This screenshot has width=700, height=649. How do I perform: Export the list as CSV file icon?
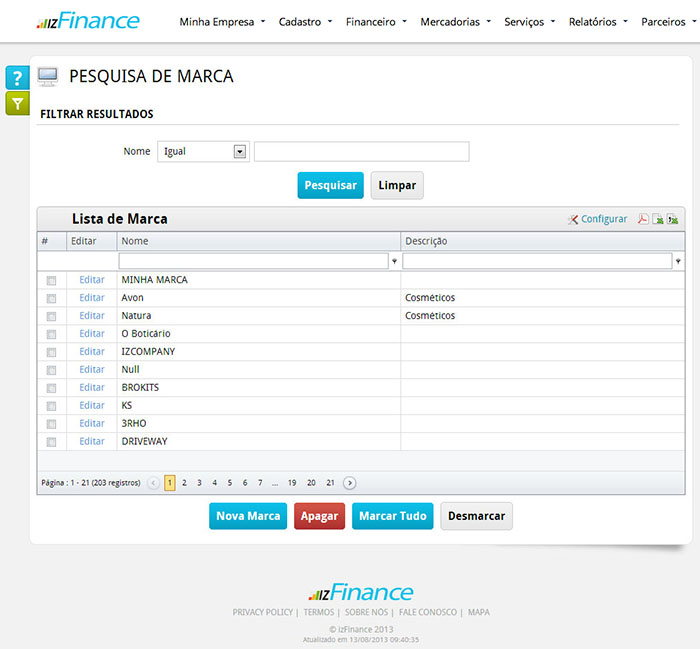tap(673, 219)
